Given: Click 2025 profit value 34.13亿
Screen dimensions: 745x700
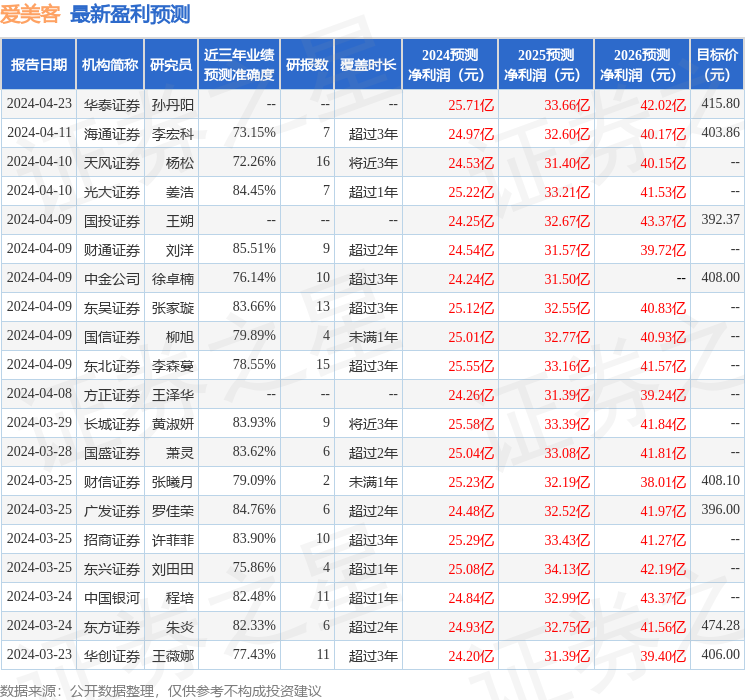Looking at the screenshot, I should point(567,569).
